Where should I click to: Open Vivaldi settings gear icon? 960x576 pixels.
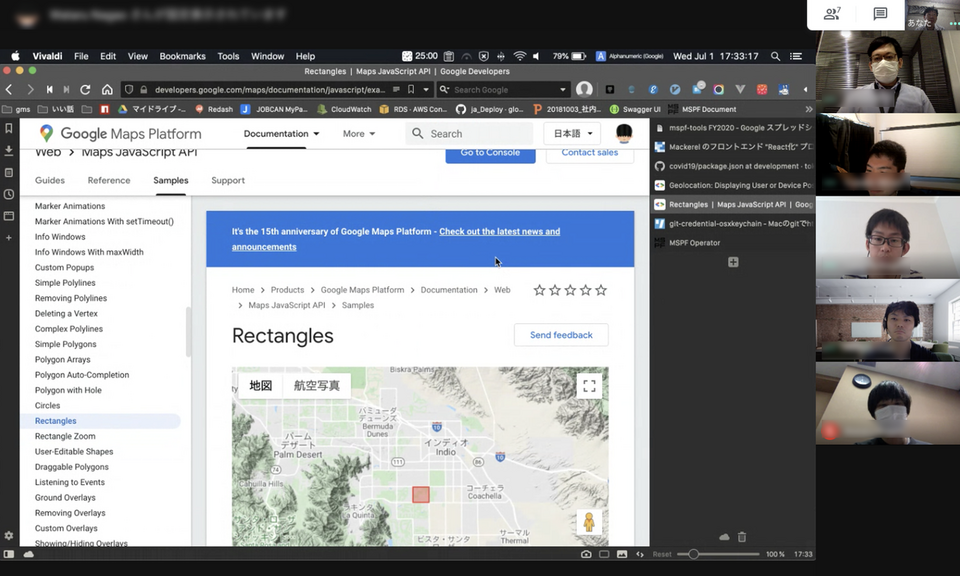pos(9,536)
